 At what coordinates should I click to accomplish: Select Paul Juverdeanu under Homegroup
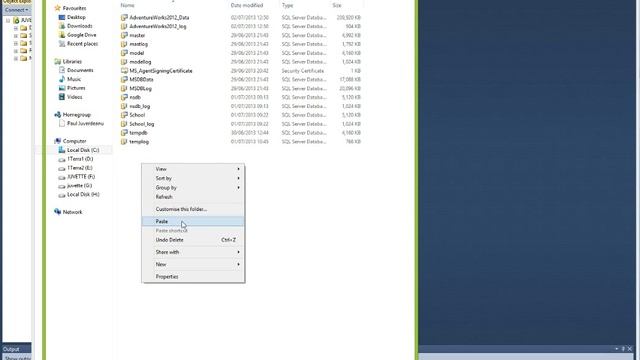point(85,123)
